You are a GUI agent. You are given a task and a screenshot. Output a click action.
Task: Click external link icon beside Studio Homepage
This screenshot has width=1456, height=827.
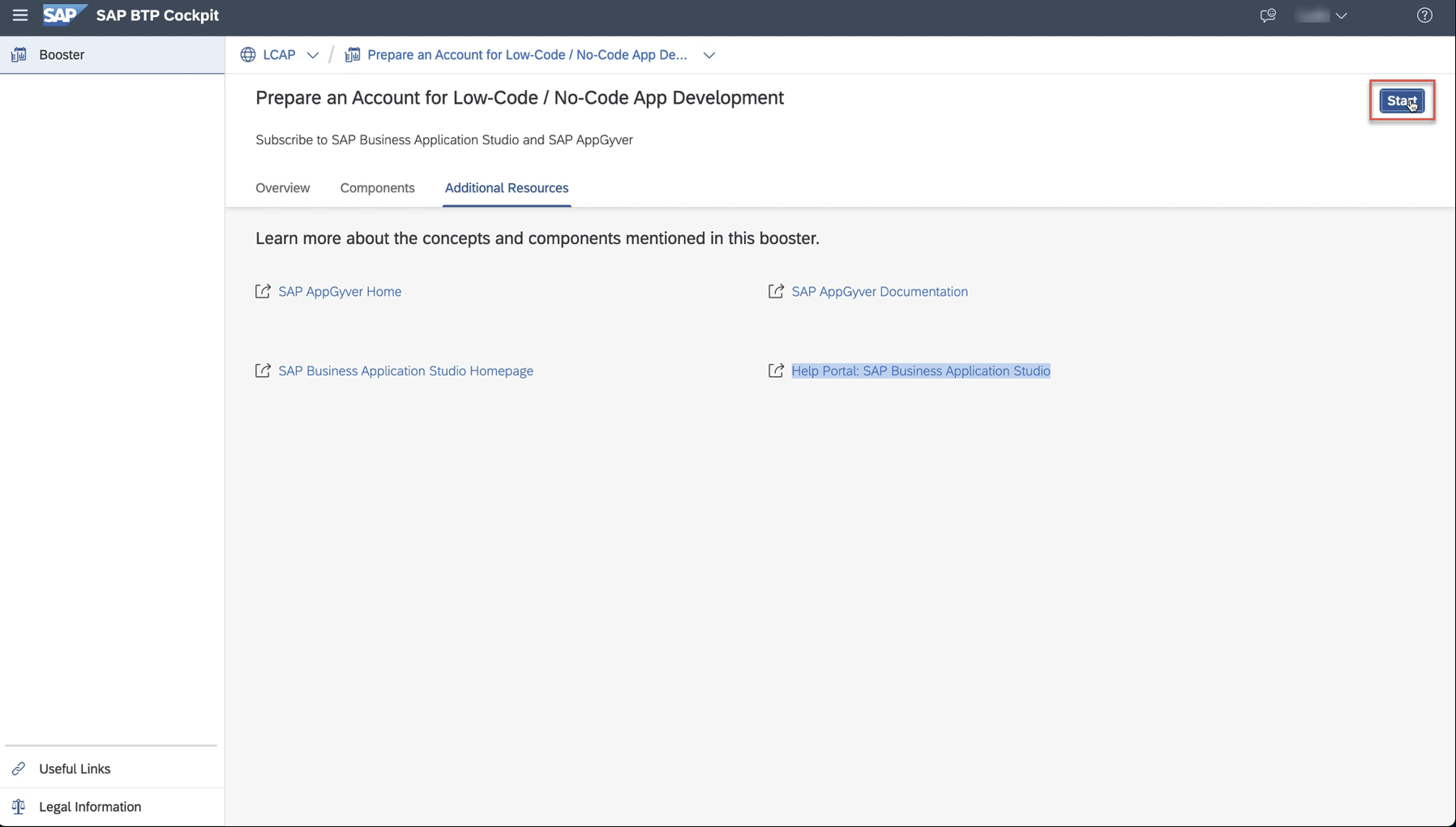pyautogui.click(x=263, y=371)
